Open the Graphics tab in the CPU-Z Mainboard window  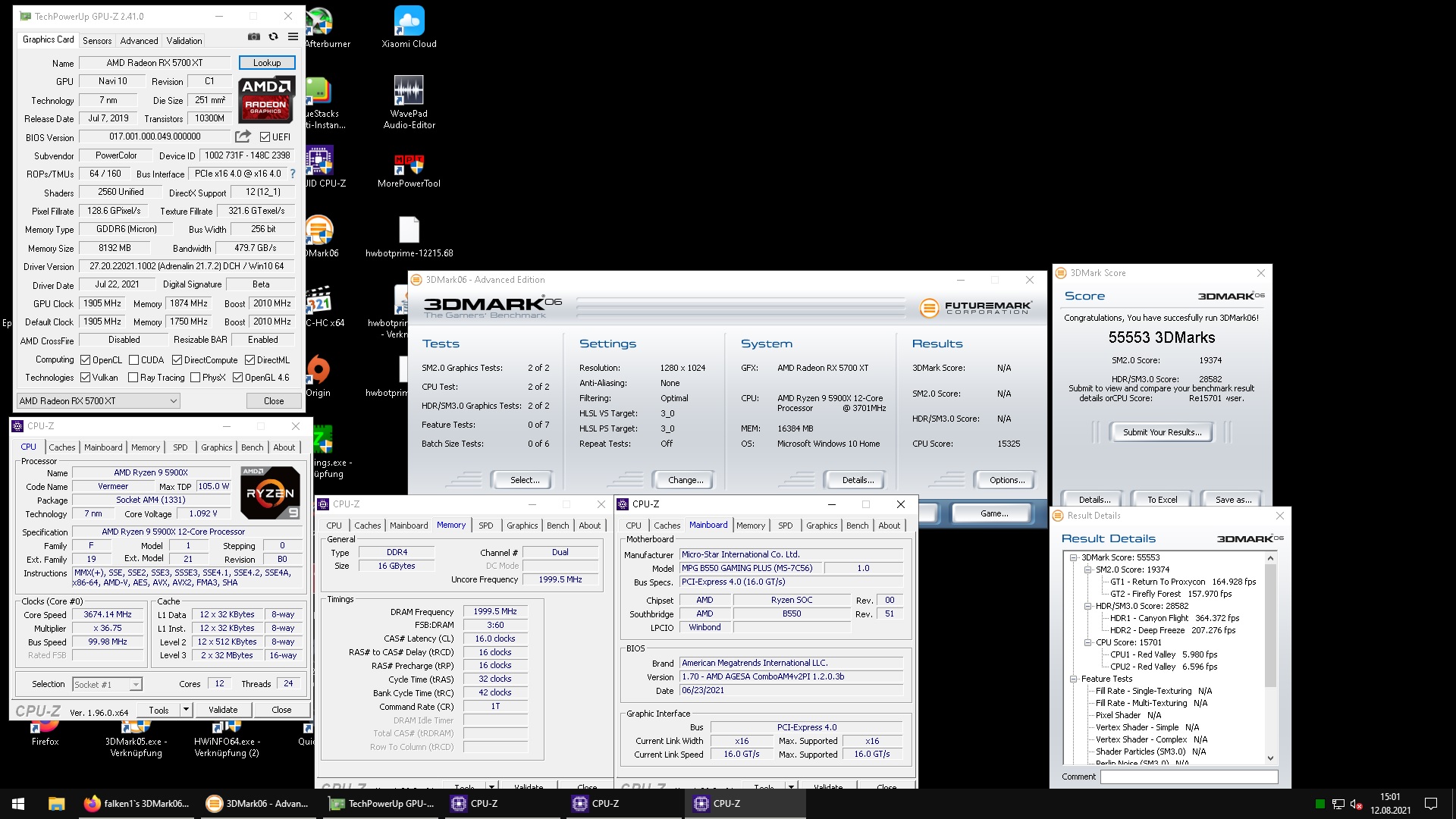pos(822,526)
